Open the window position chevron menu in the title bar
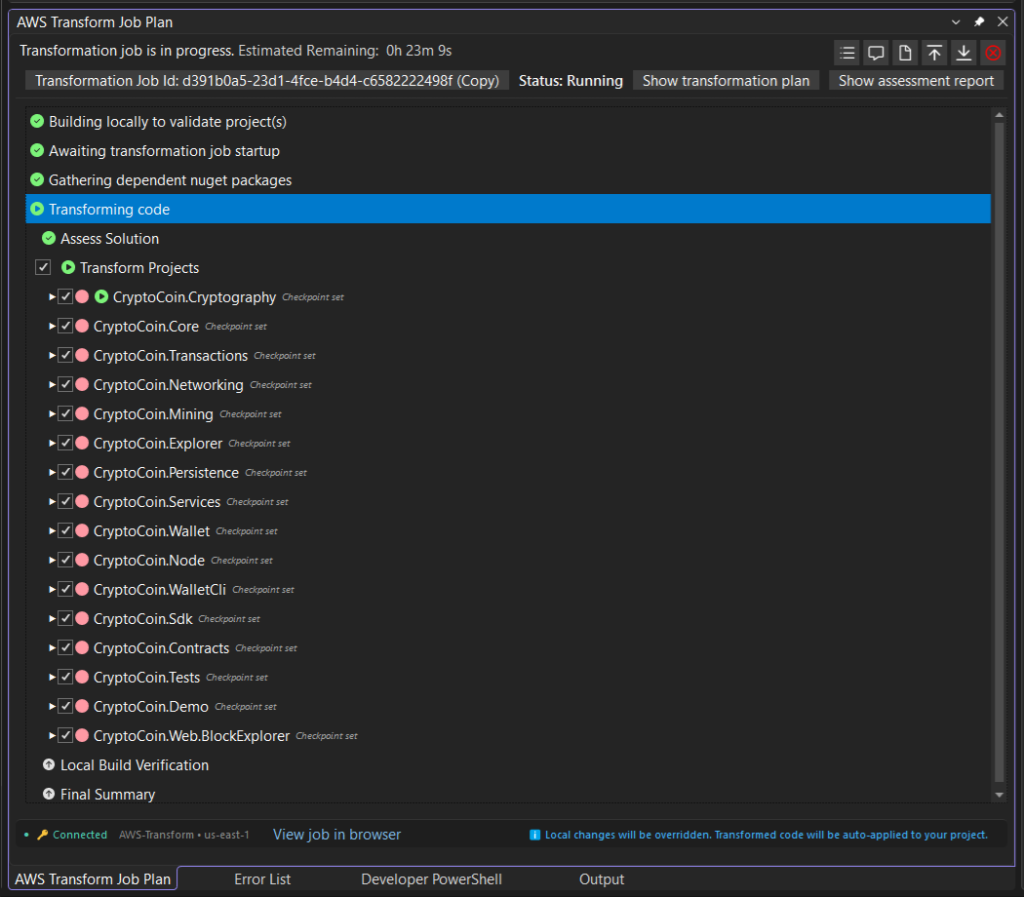 pyautogui.click(x=956, y=22)
